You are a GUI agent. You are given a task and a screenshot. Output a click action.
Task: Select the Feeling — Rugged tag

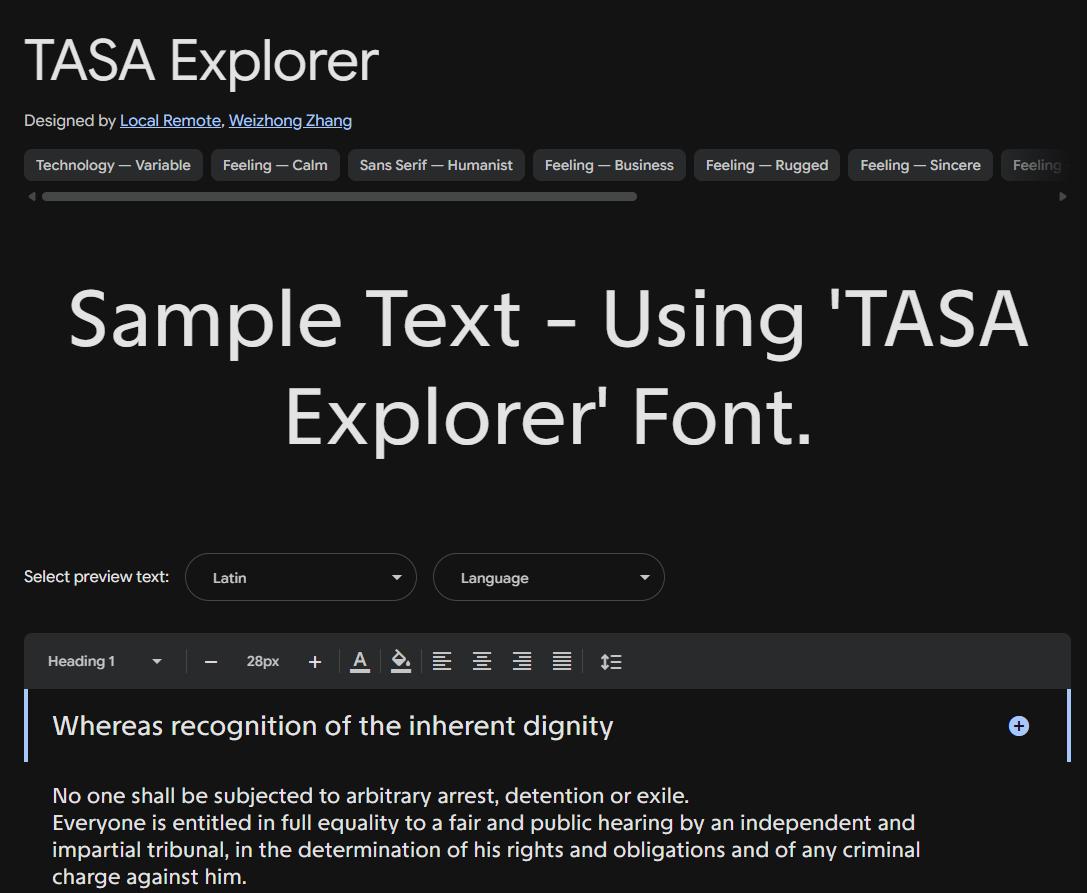click(767, 165)
